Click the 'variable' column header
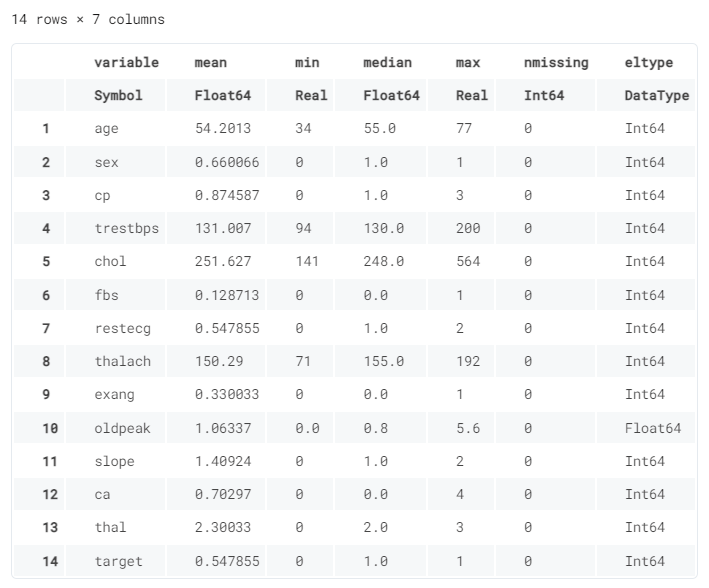The height and width of the screenshot is (588, 709). coord(126,62)
